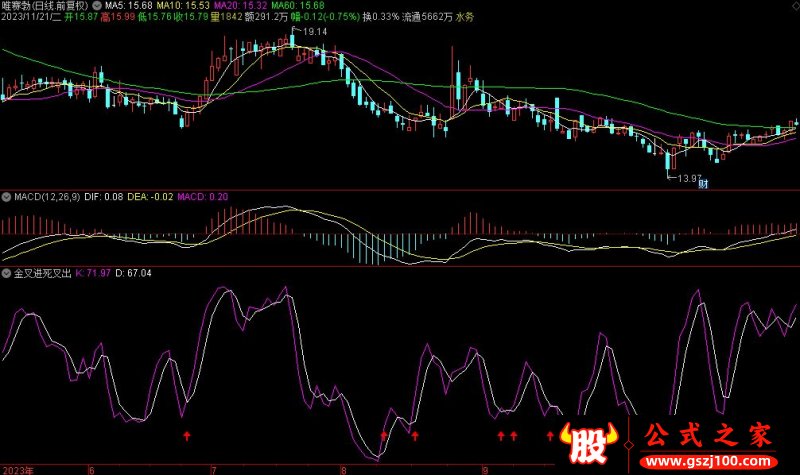Click the 2023年 label on time axis
The width and height of the screenshot is (800, 475).
pyautogui.click(x=17, y=468)
